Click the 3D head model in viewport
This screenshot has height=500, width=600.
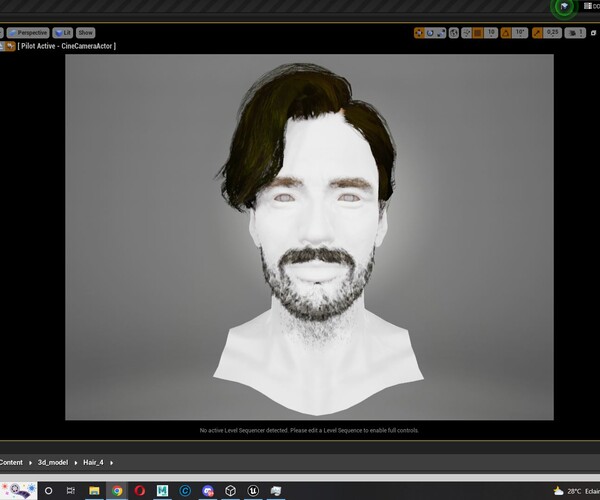click(316, 237)
